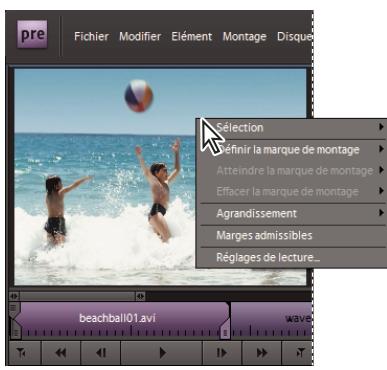The width and height of the screenshot is (387, 370).
Task: Open the Elément menu
Action: click(x=192, y=36)
